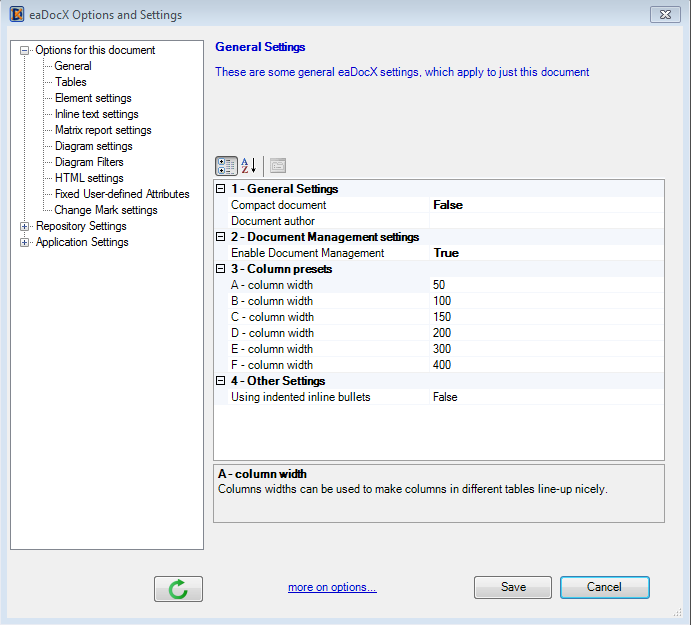The height and width of the screenshot is (625, 691).
Task: Open Inline text settings in the tree
Action: point(97,114)
